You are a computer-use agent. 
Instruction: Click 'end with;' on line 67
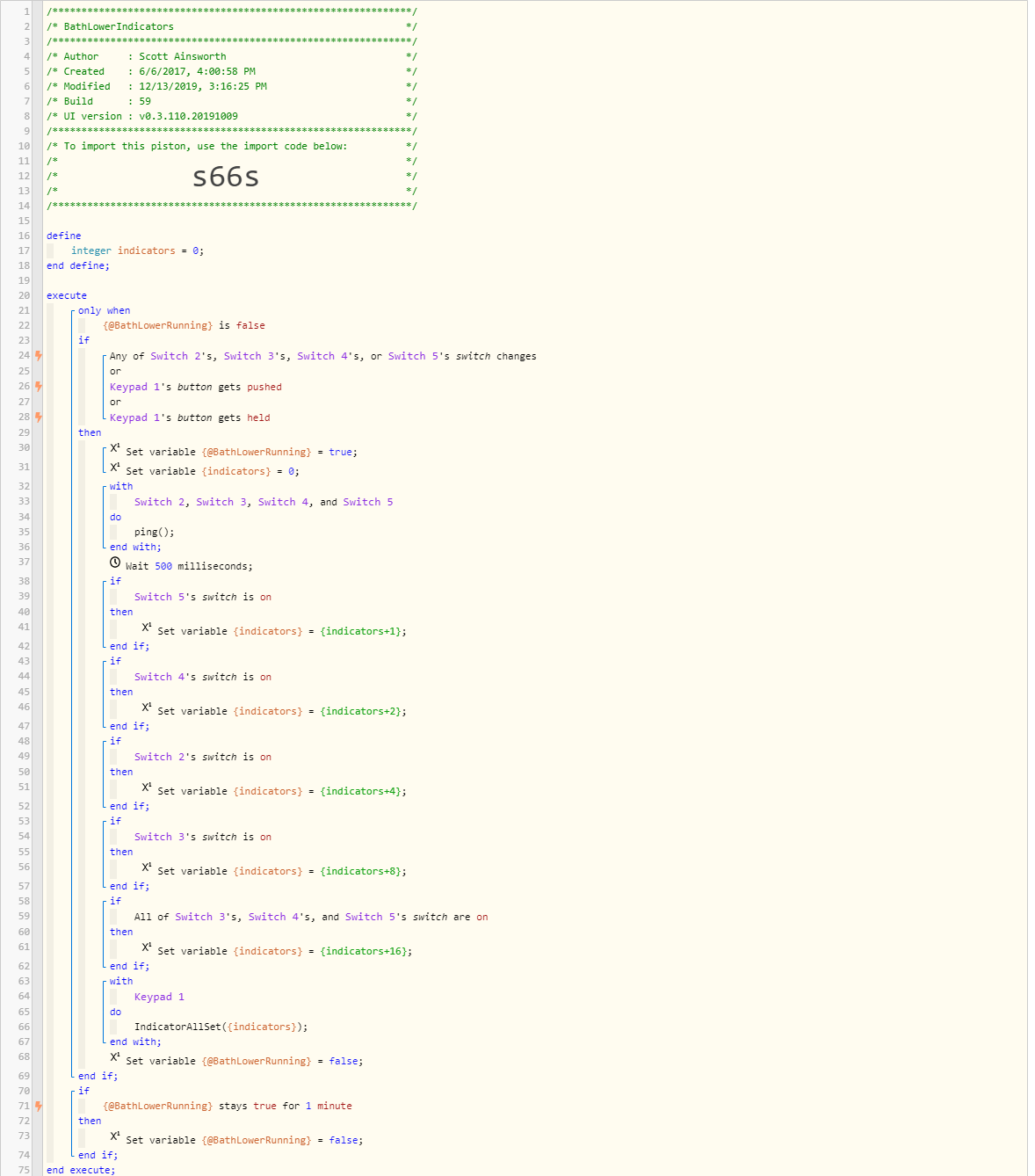click(x=135, y=1042)
